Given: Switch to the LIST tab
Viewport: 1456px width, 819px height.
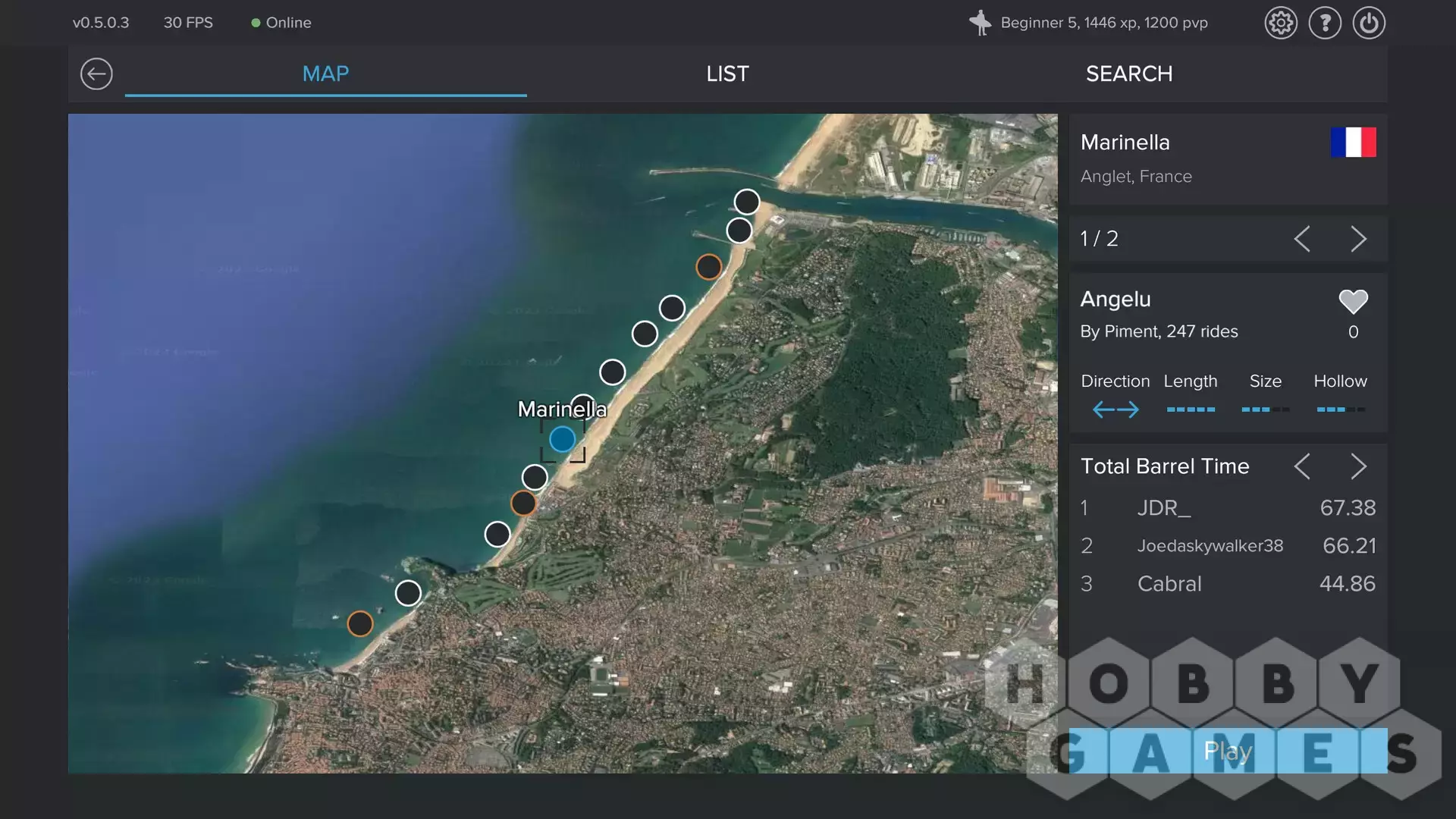Looking at the screenshot, I should click(727, 74).
